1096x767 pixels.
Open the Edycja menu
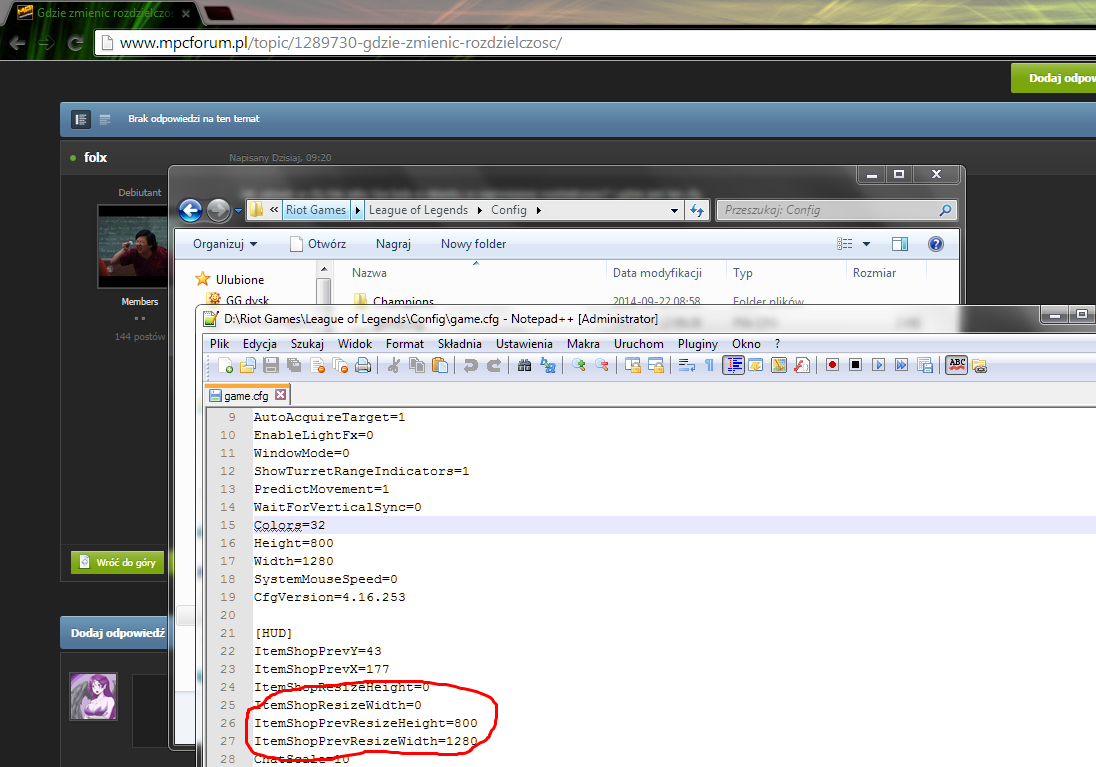(x=259, y=343)
